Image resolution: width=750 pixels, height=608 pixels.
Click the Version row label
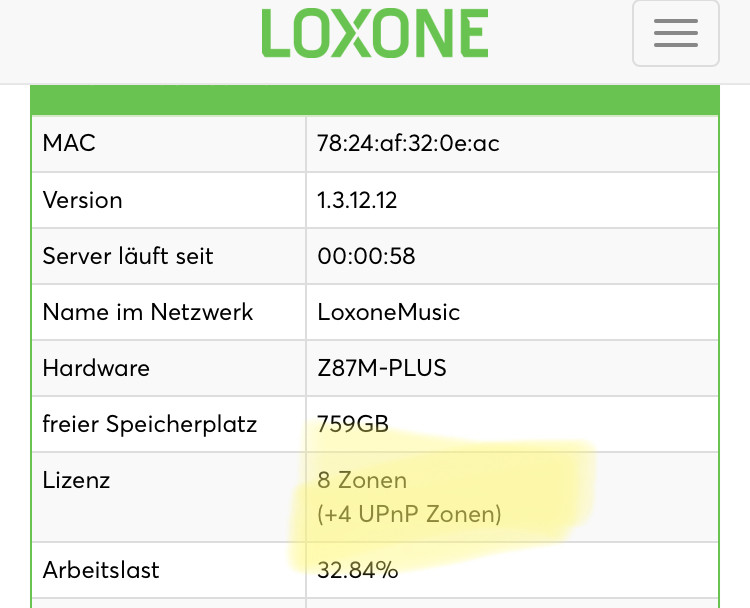pos(82,200)
